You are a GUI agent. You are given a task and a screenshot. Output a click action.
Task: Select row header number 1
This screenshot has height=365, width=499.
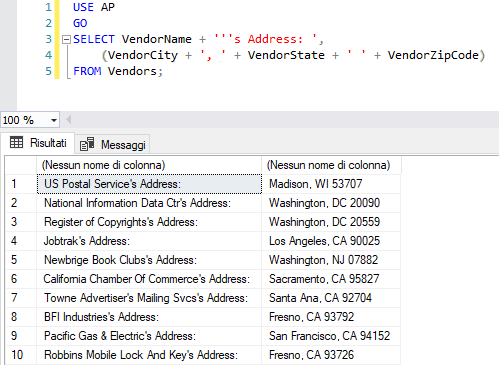21,184
